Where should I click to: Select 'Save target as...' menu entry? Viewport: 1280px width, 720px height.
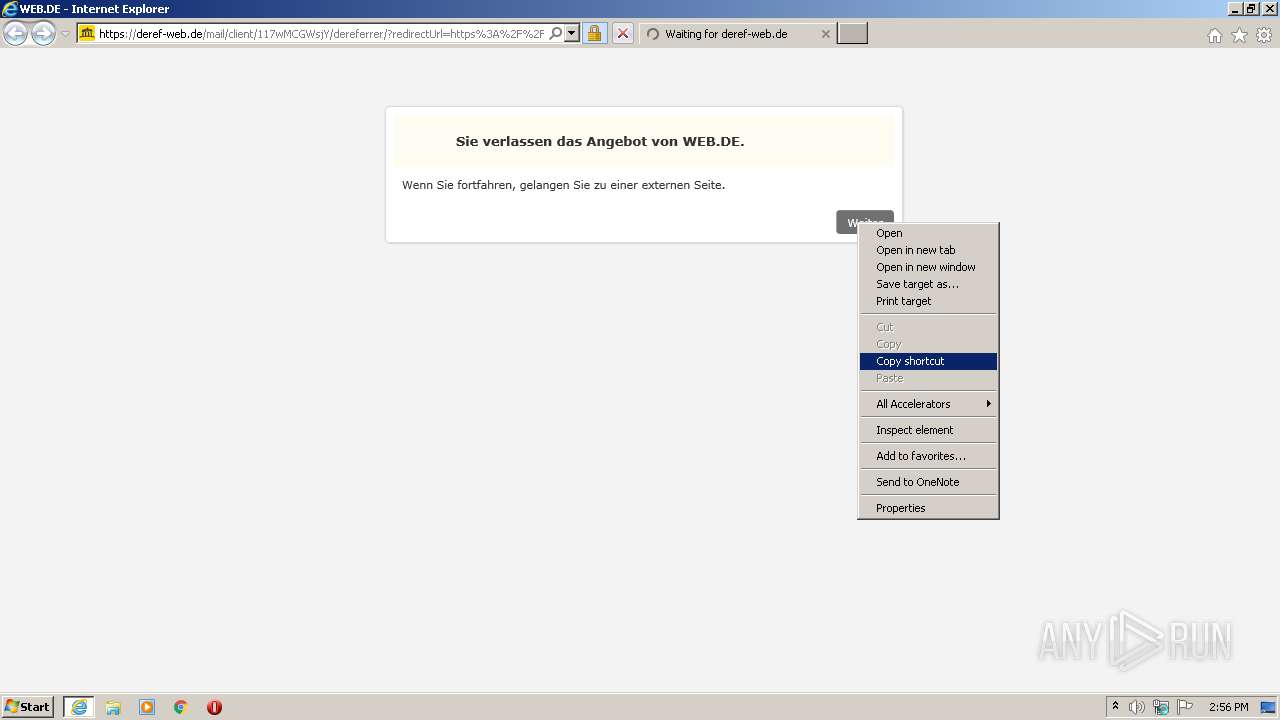pos(928,284)
